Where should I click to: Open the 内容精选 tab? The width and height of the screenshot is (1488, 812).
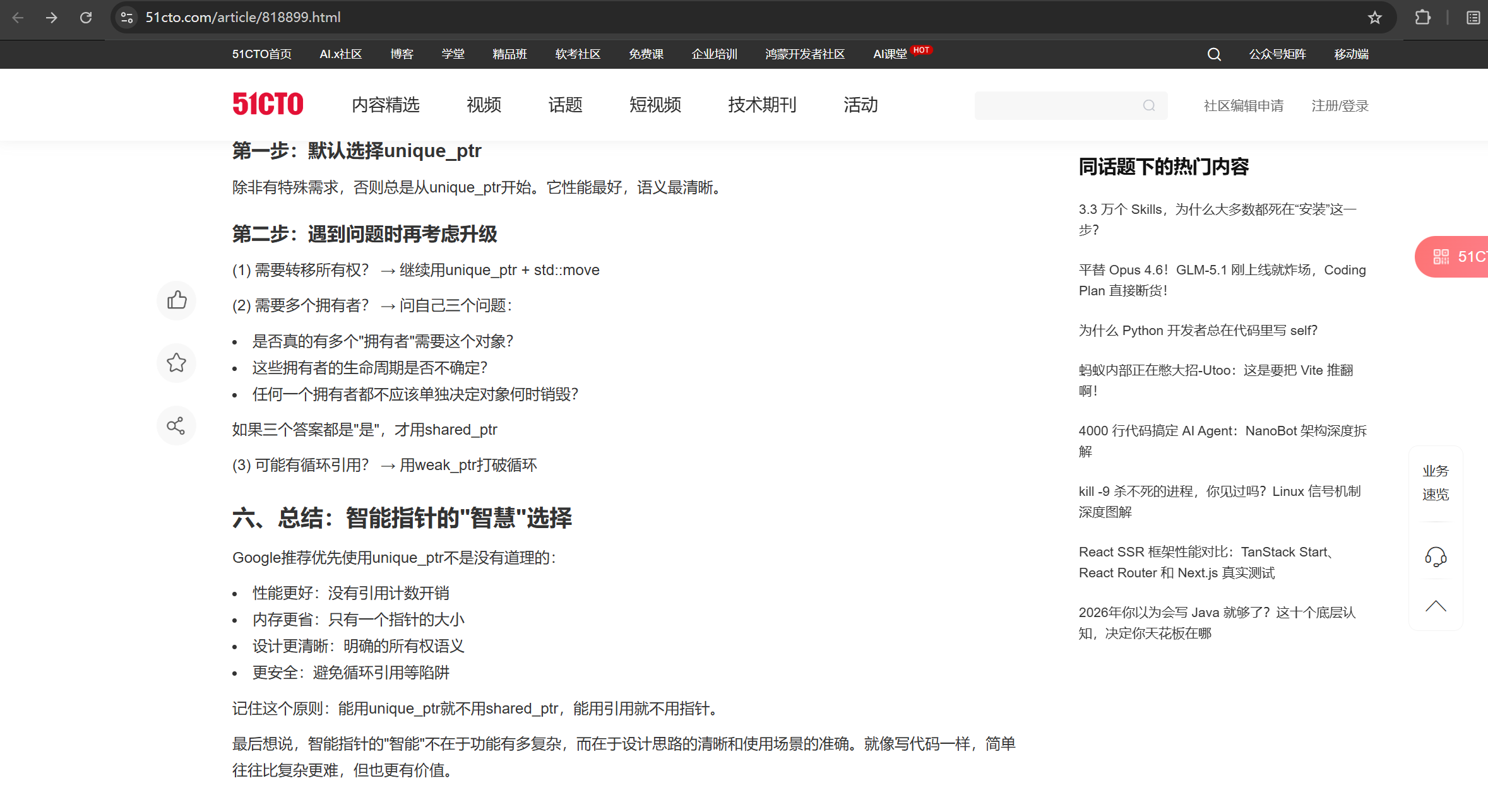tap(385, 105)
